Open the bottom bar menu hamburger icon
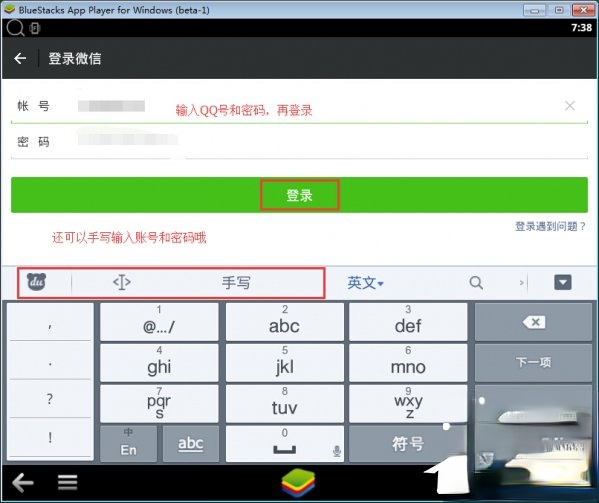The width and height of the screenshot is (599, 503). (68, 482)
